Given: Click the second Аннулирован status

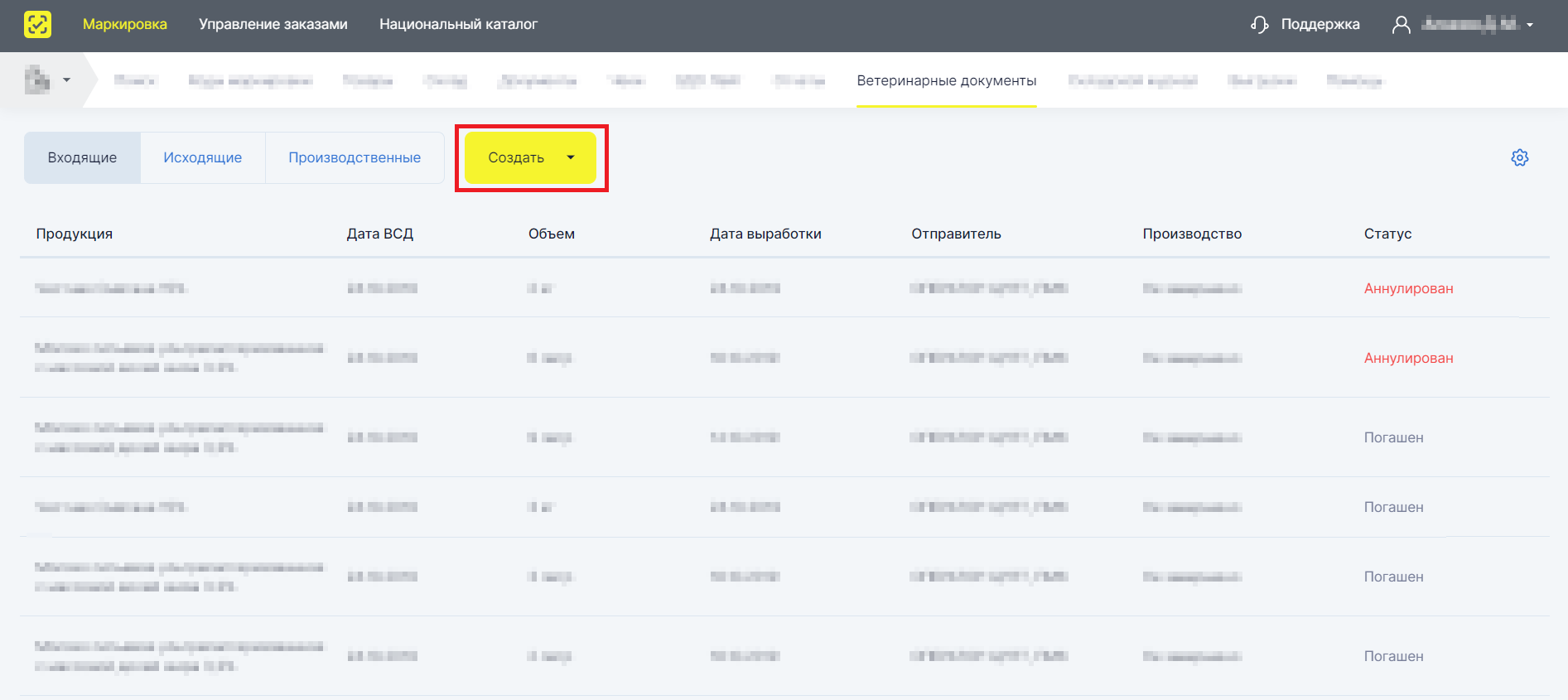Looking at the screenshot, I should tap(1409, 358).
